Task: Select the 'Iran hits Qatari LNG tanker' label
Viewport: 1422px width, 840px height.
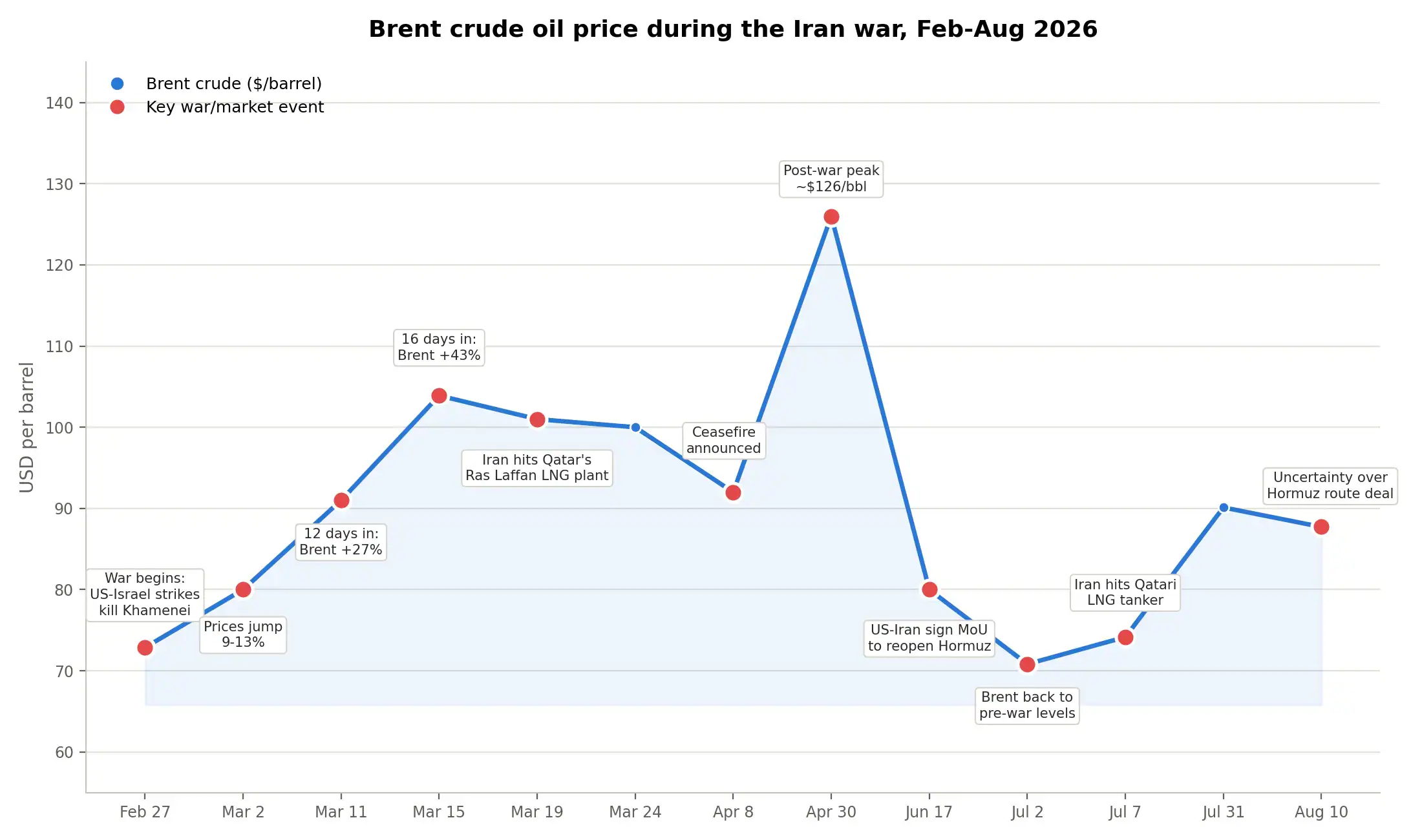Action: 1125,592
